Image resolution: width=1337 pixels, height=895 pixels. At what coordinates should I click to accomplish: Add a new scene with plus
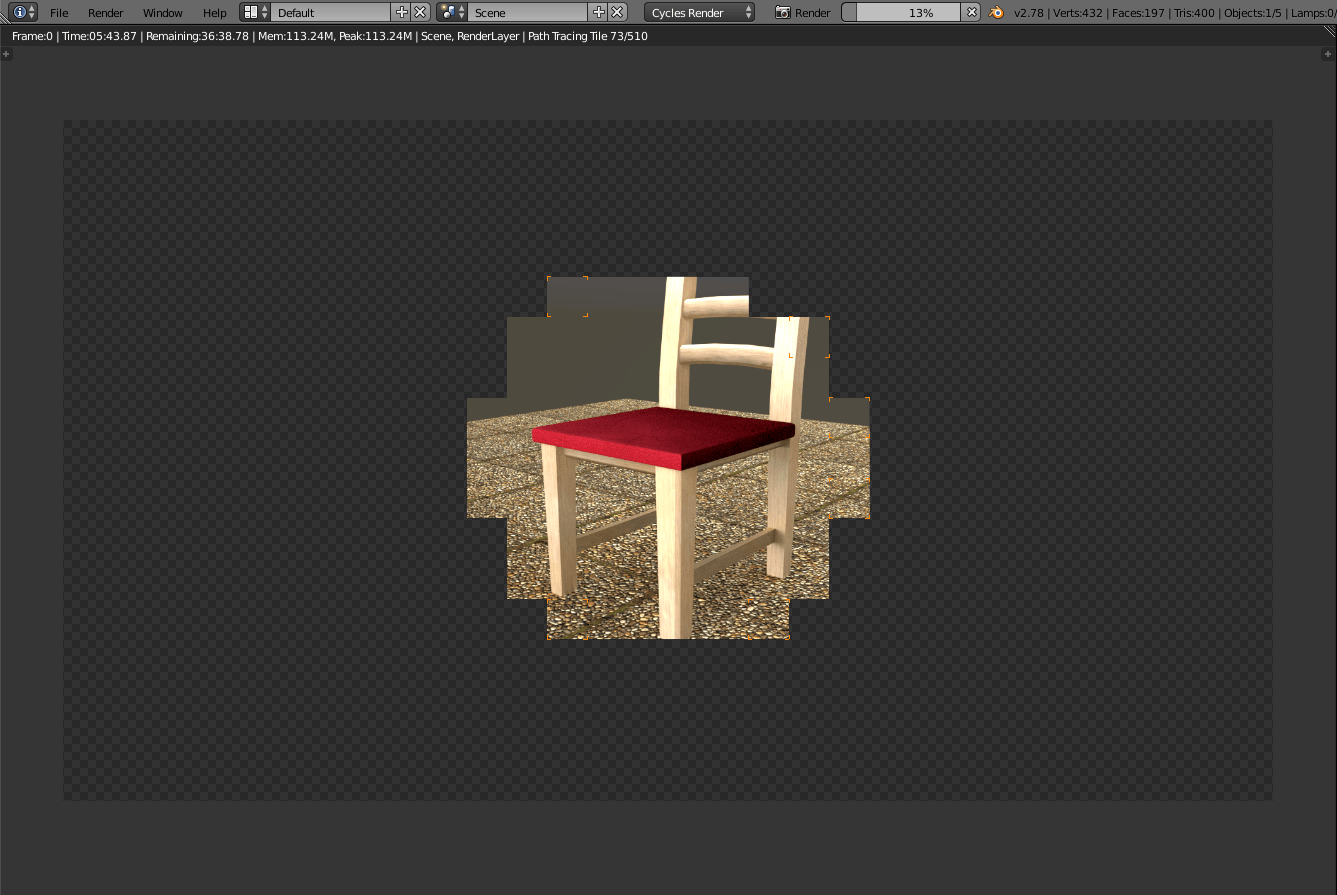599,13
